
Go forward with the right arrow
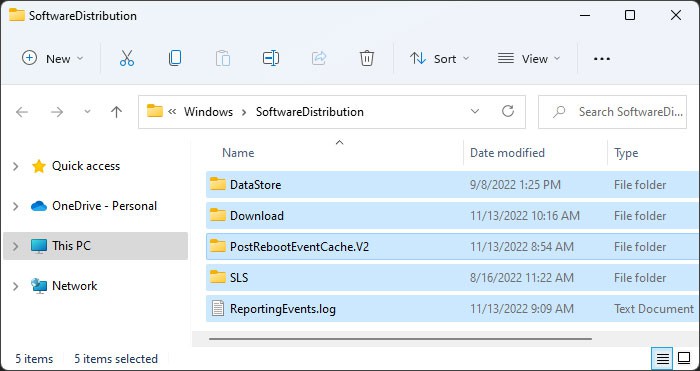57,112
